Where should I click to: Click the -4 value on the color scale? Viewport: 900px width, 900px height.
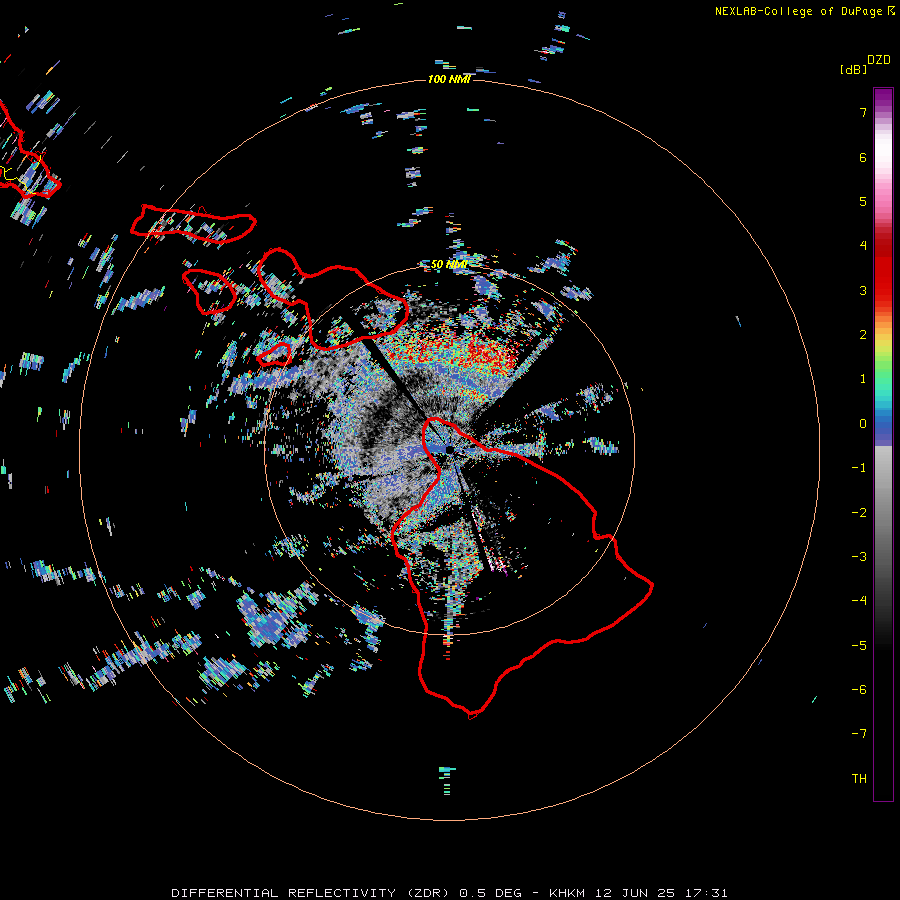click(x=859, y=601)
